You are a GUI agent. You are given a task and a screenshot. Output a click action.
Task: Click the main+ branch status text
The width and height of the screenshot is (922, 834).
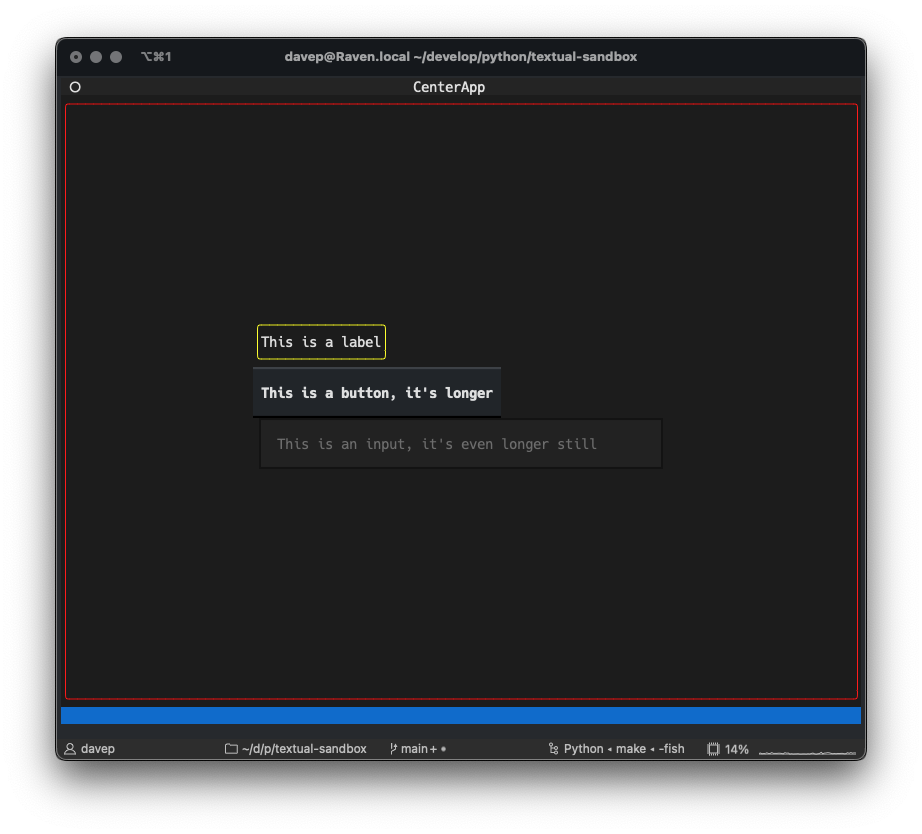coord(419,749)
